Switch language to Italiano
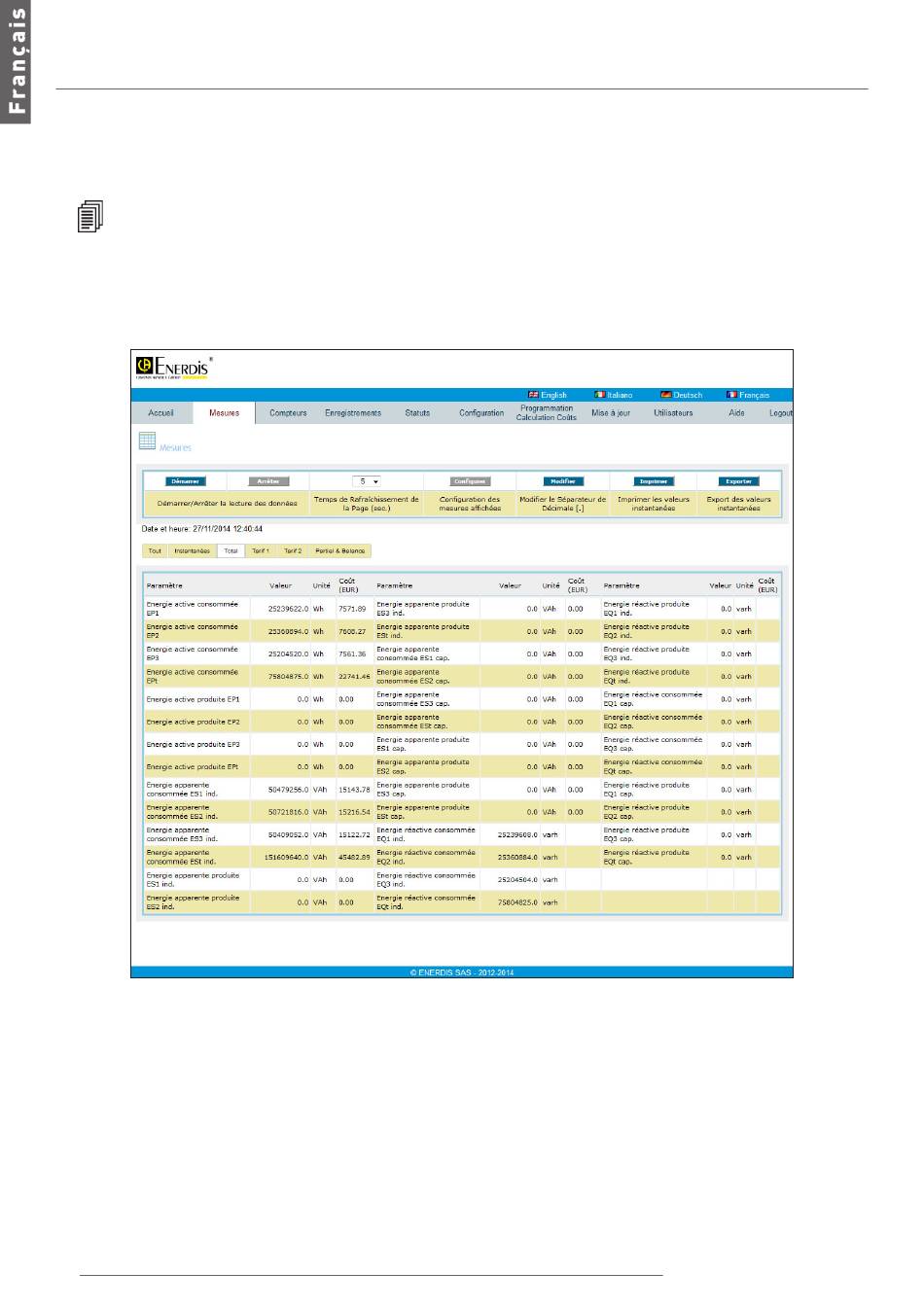 pyautogui.click(x=620, y=395)
